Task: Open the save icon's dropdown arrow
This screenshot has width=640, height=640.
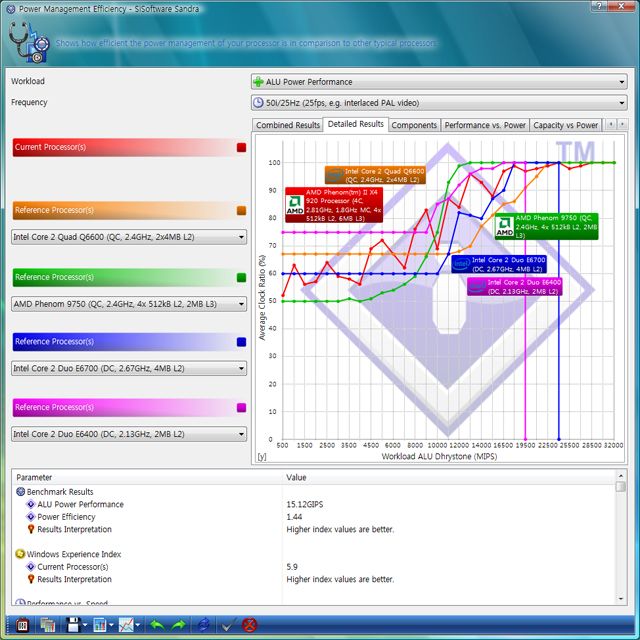Action: 85,625
